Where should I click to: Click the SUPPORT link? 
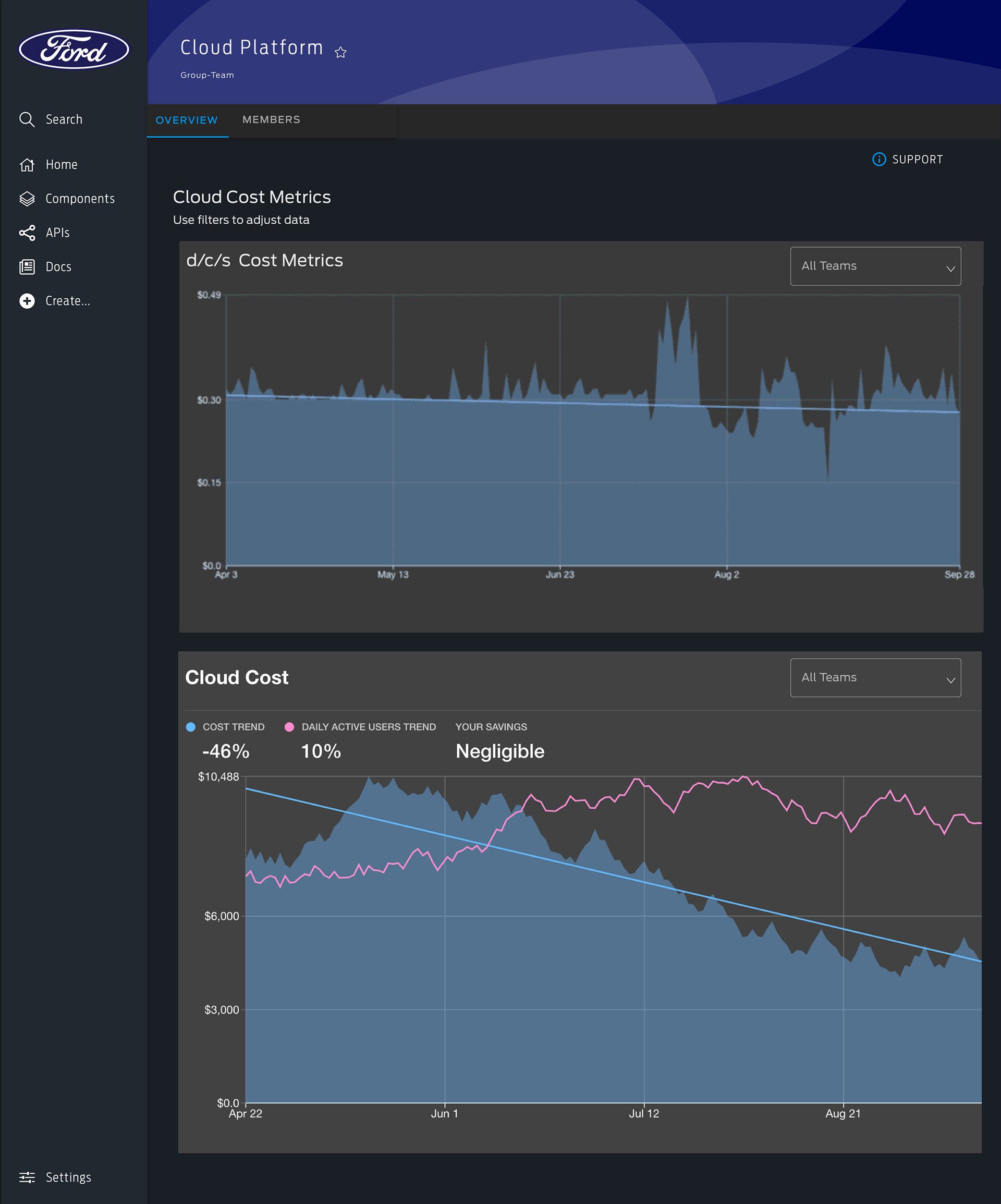coord(917,160)
